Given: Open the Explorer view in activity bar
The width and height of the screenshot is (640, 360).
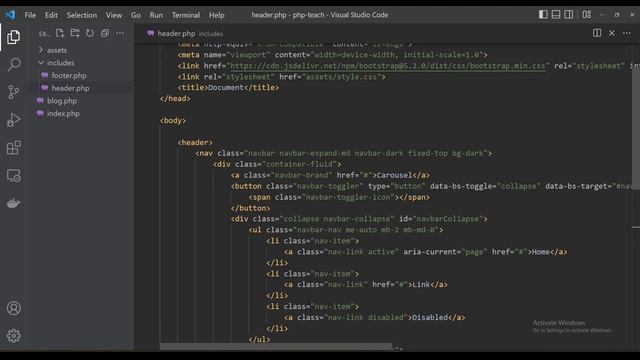Looking at the screenshot, I should (x=13, y=37).
